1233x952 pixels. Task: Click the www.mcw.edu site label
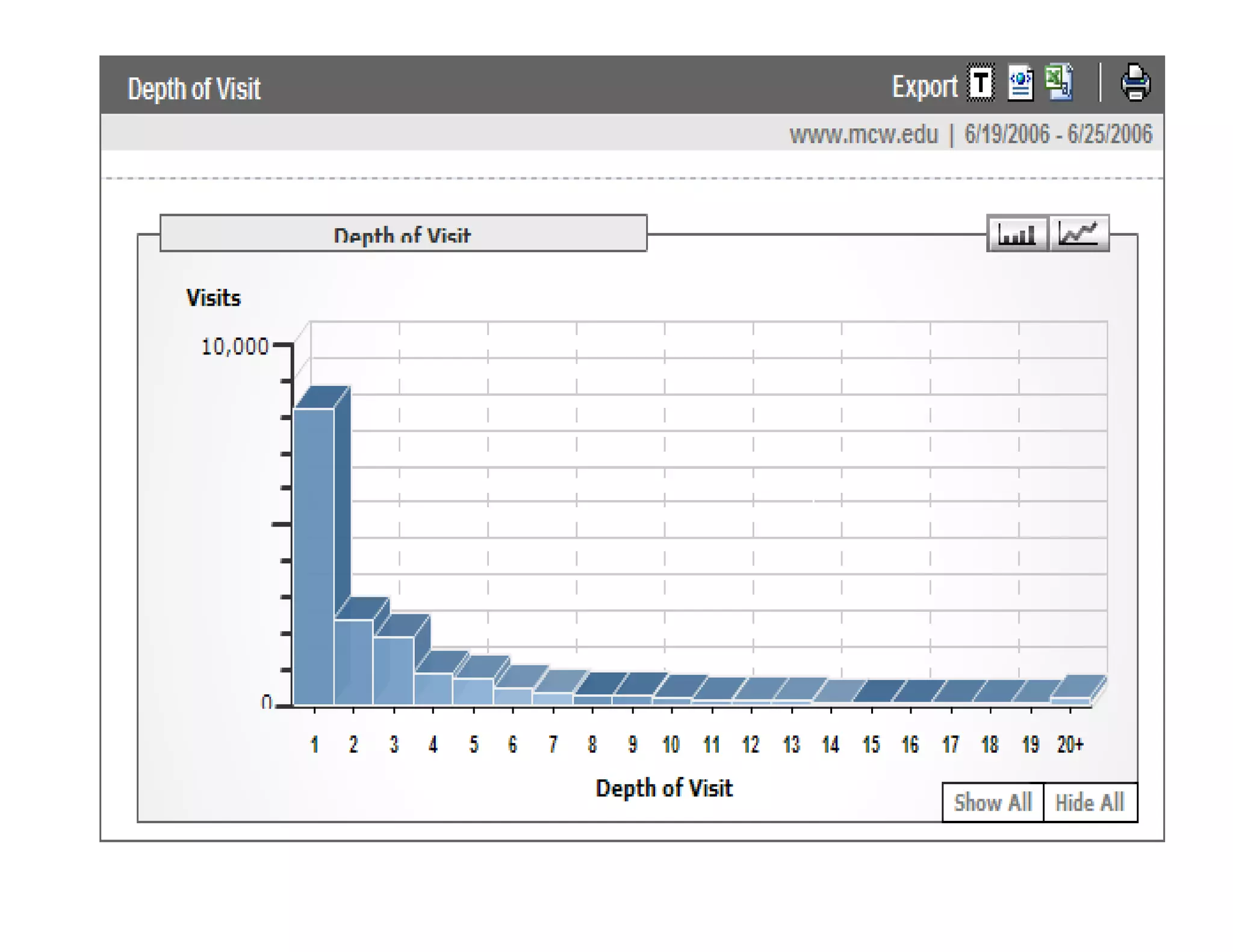point(863,134)
